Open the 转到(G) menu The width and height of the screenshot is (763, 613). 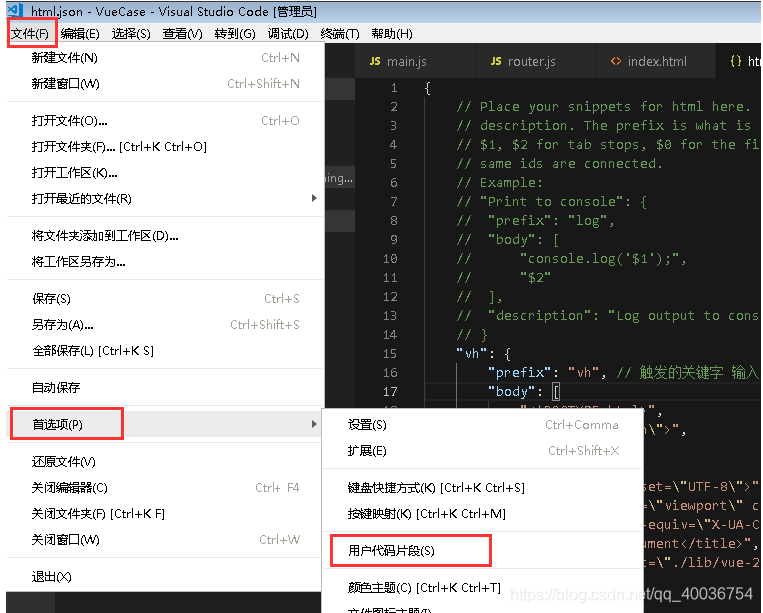235,34
